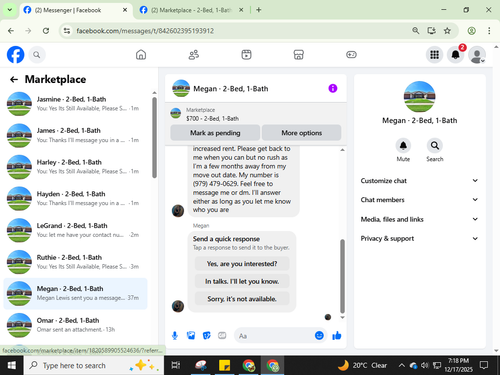Bookmark this page with star icon
Screen dimensions: 500x375
(447, 31)
